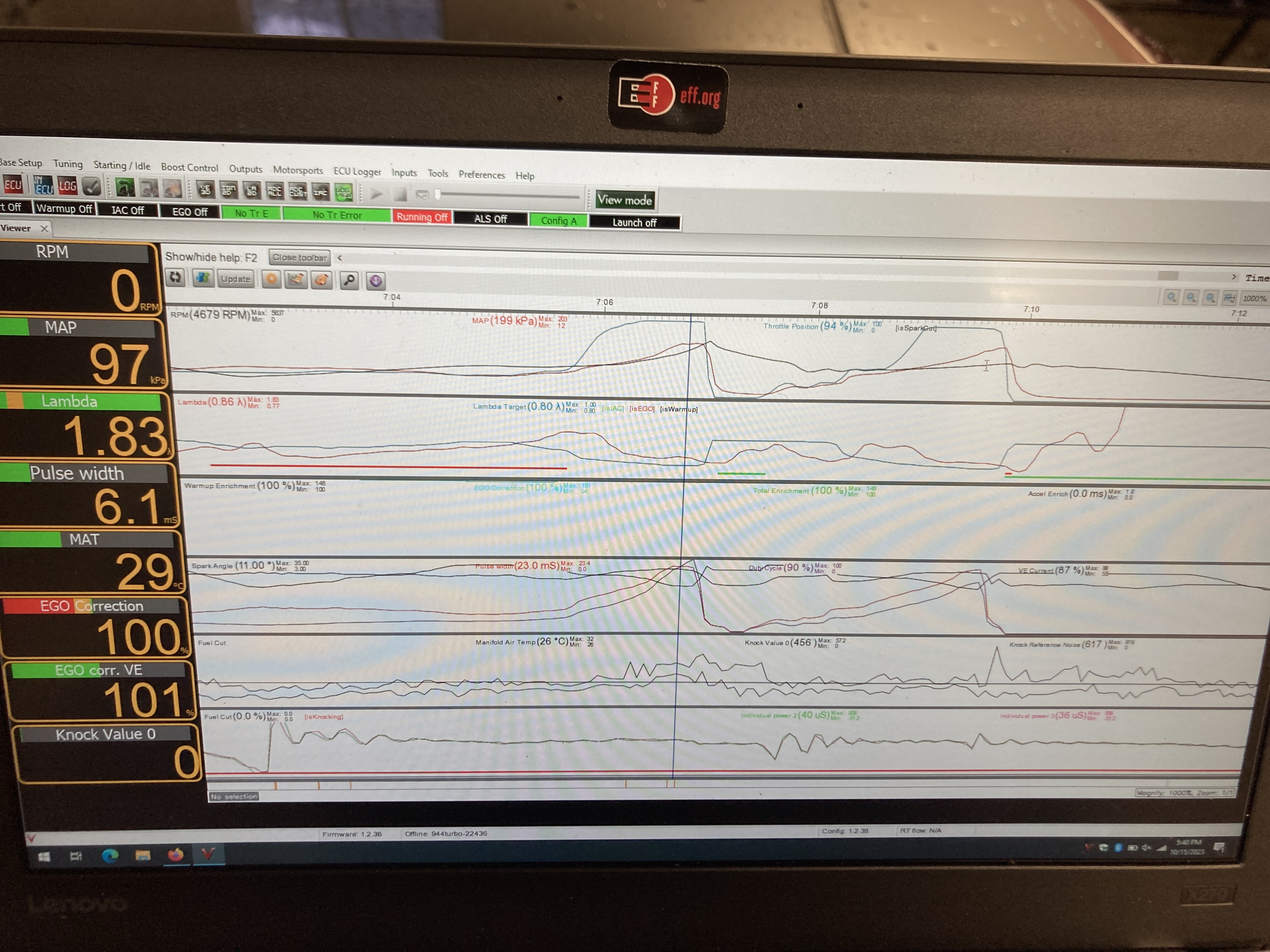Click the Warmup Off status indicator

tap(64, 209)
